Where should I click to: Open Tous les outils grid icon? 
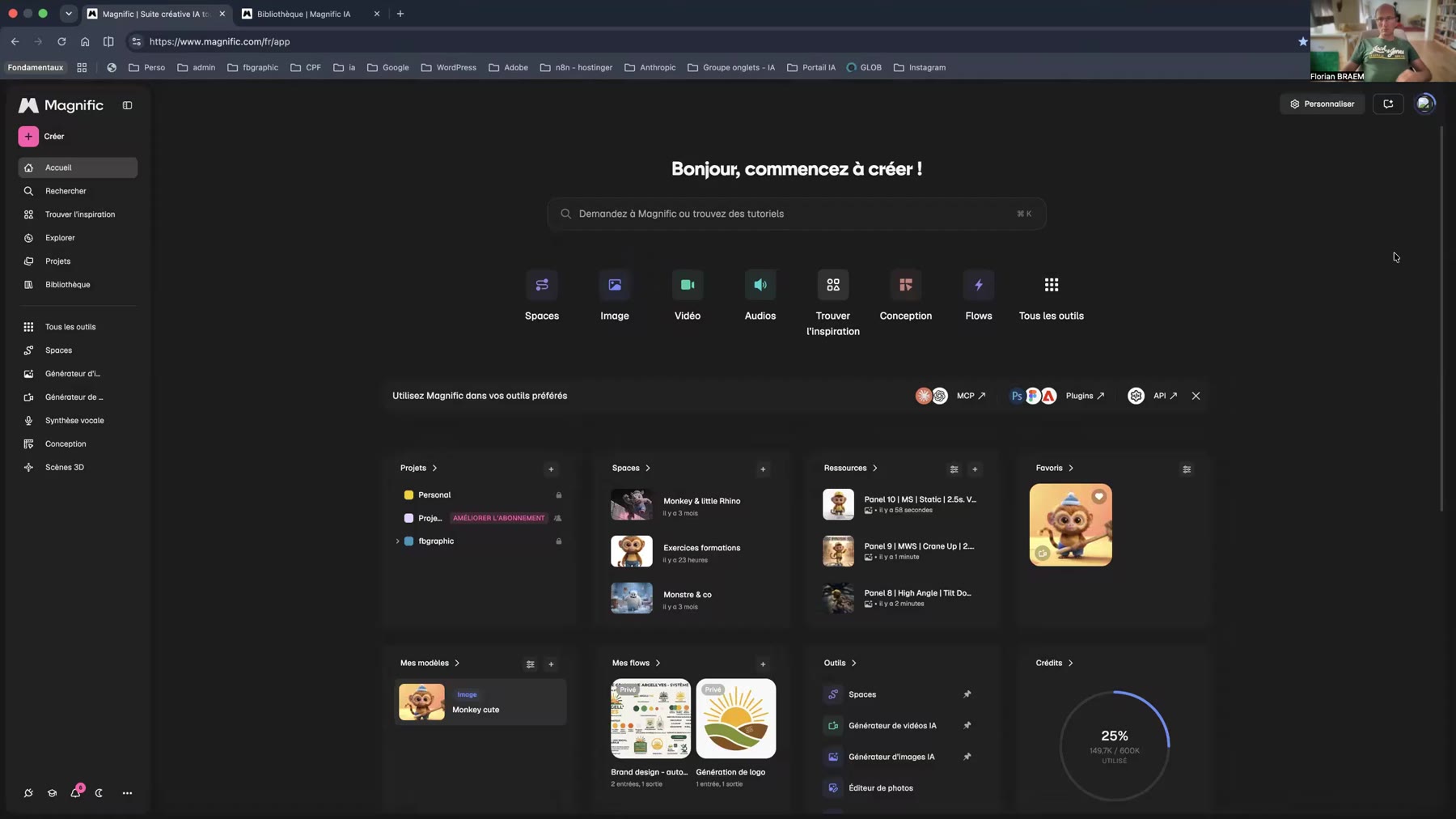[1052, 285]
